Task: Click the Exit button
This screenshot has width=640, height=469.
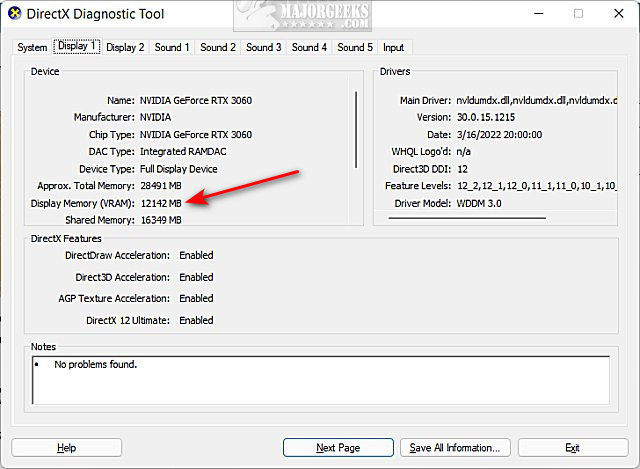Action: pos(573,448)
